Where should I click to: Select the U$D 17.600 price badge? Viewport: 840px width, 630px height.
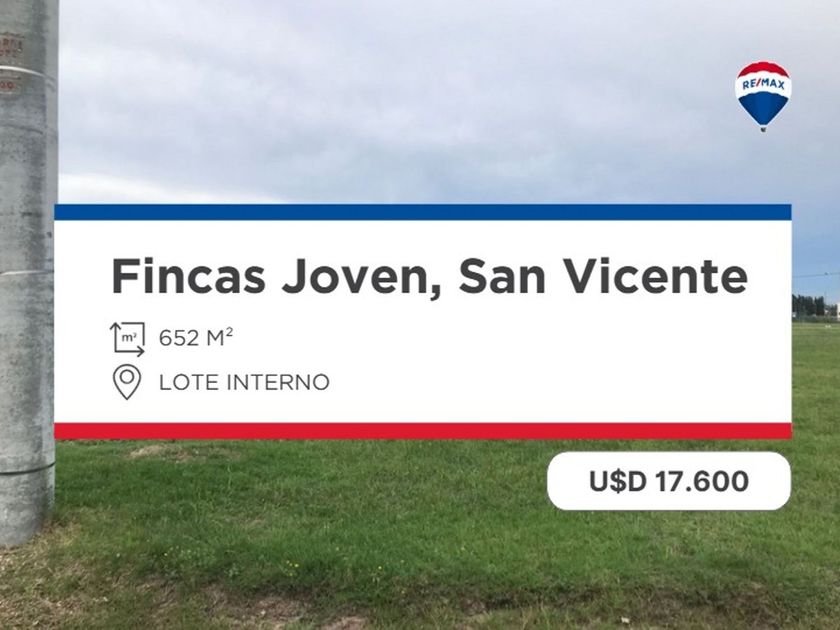click(669, 481)
